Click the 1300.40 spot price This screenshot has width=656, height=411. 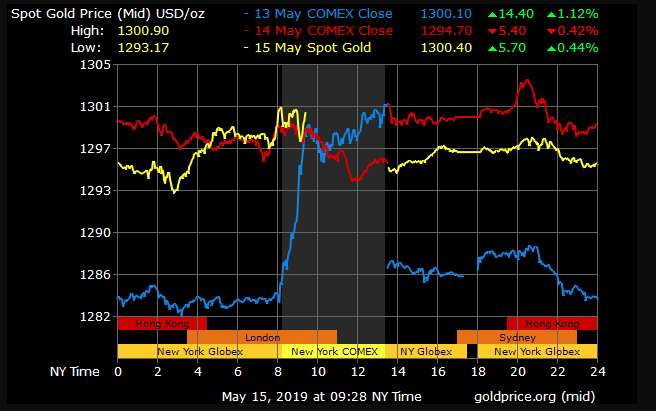click(446, 48)
